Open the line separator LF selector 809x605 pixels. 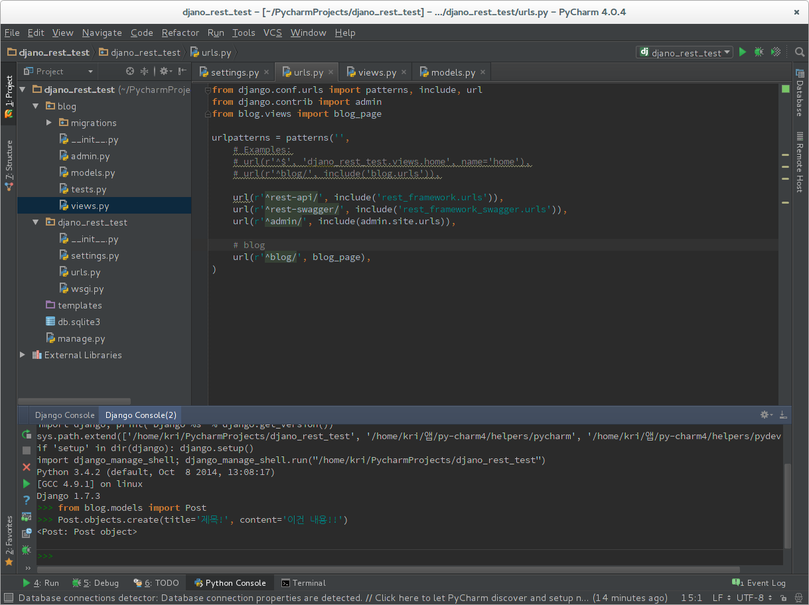point(721,598)
